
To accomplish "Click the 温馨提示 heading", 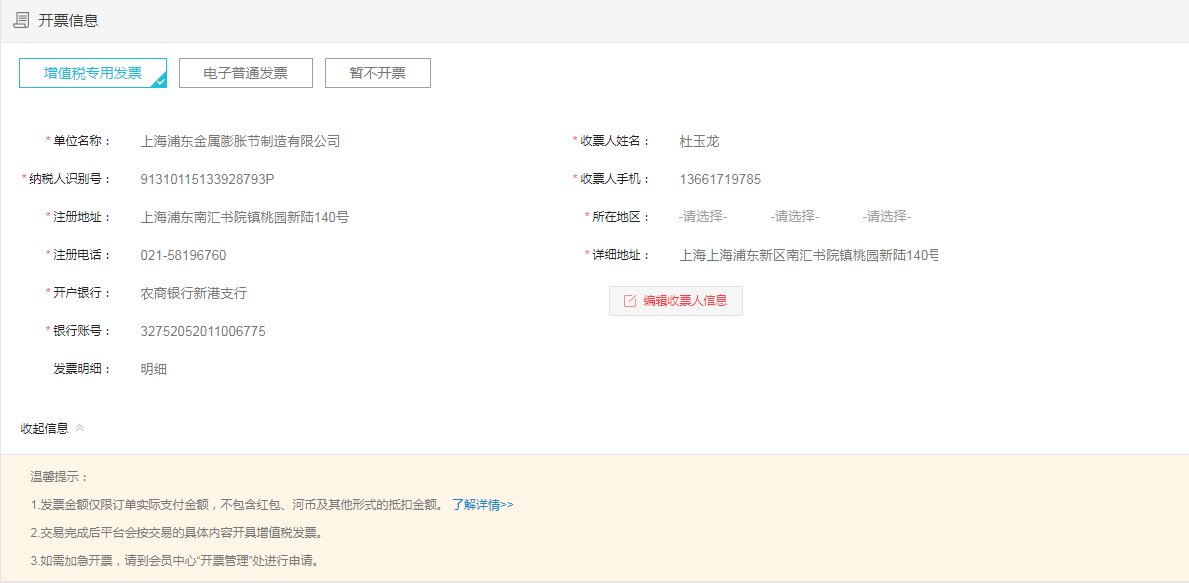I will [59, 478].
